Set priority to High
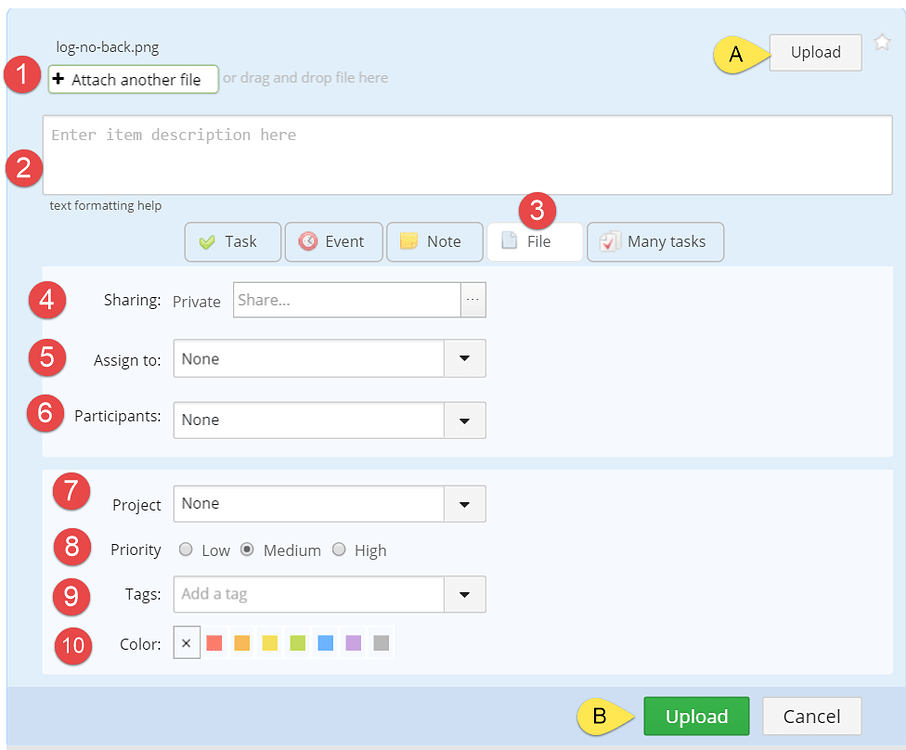 pyautogui.click(x=339, y=549)
